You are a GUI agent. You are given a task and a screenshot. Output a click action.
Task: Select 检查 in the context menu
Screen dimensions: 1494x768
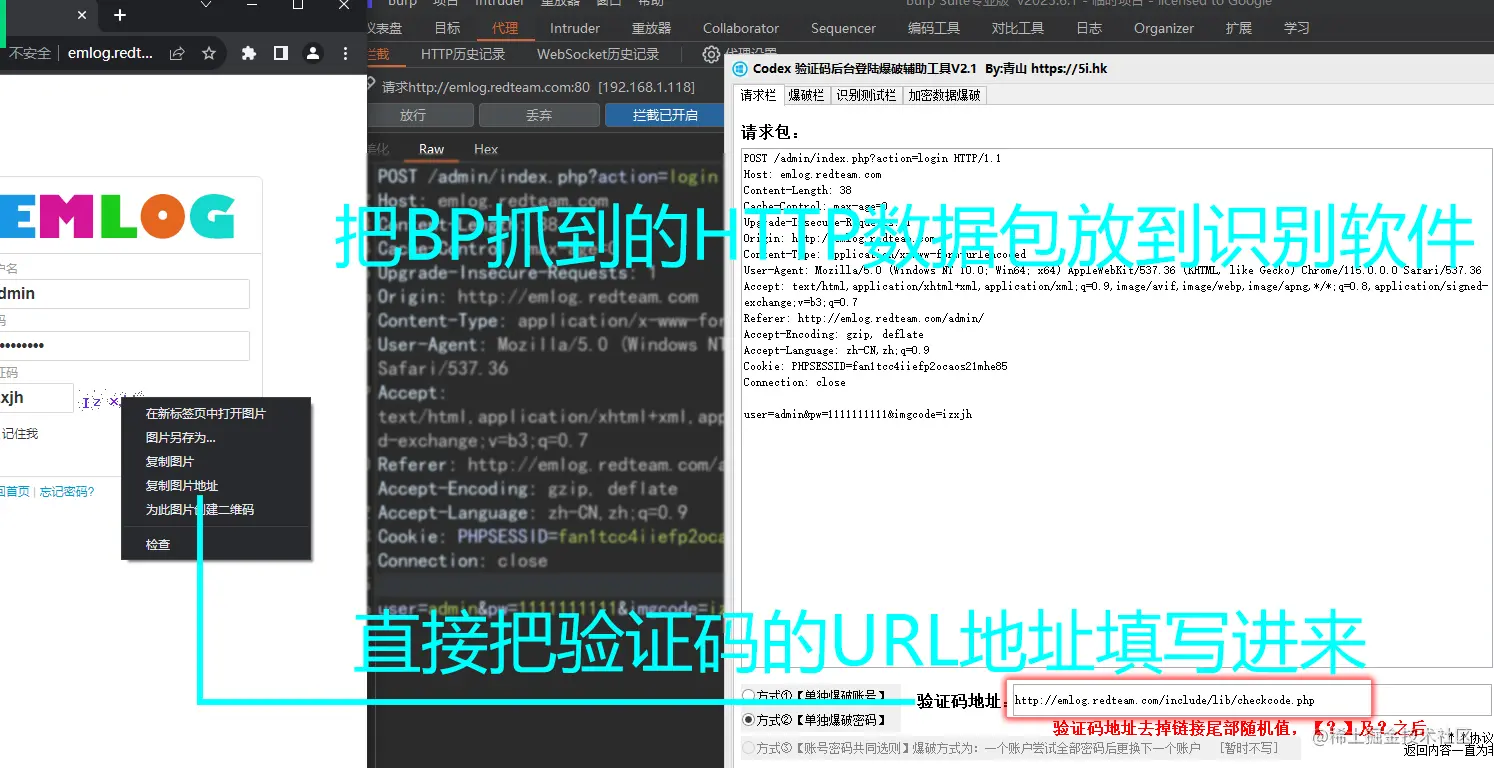[158, 544]
